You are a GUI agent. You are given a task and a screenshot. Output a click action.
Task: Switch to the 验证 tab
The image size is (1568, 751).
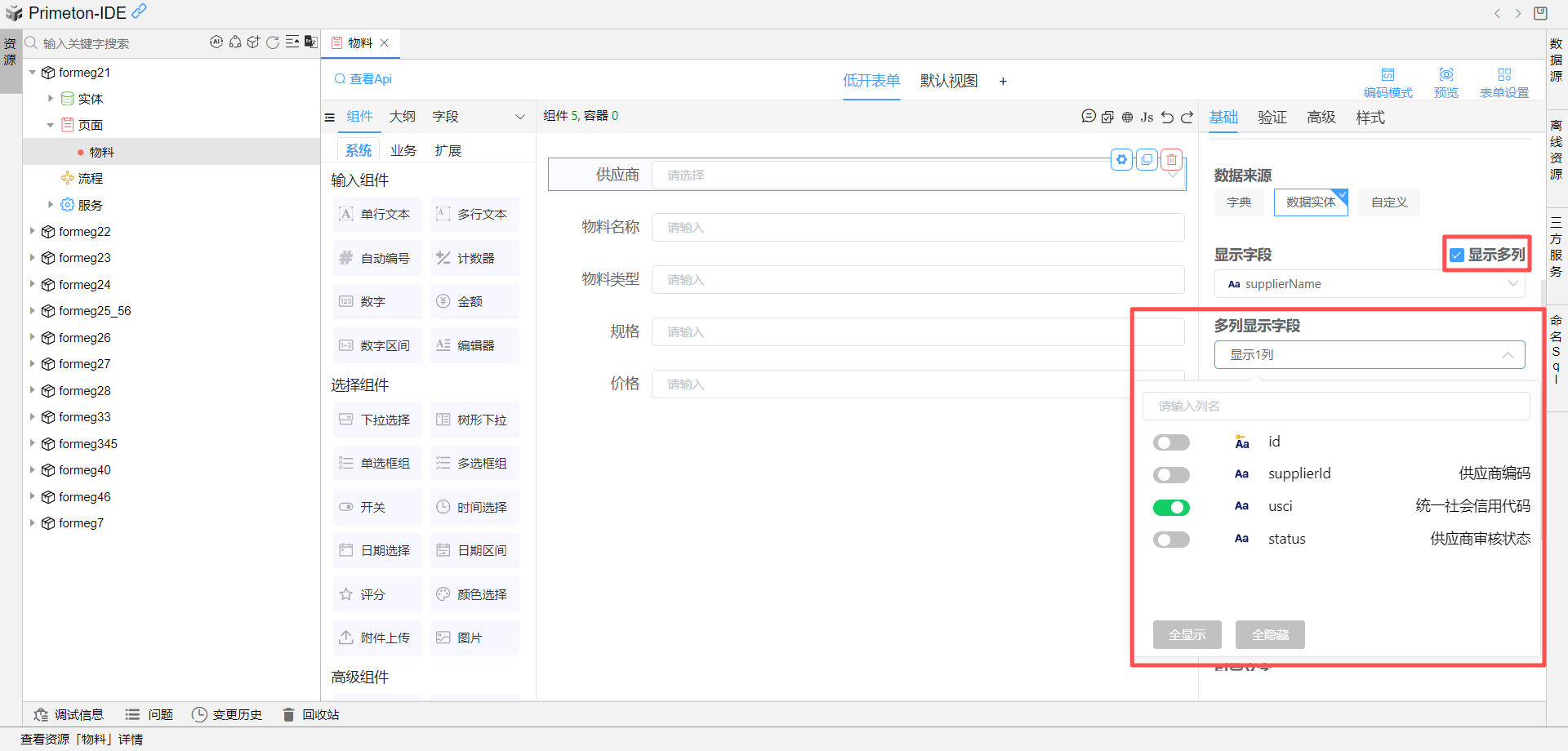[1272, 118]
